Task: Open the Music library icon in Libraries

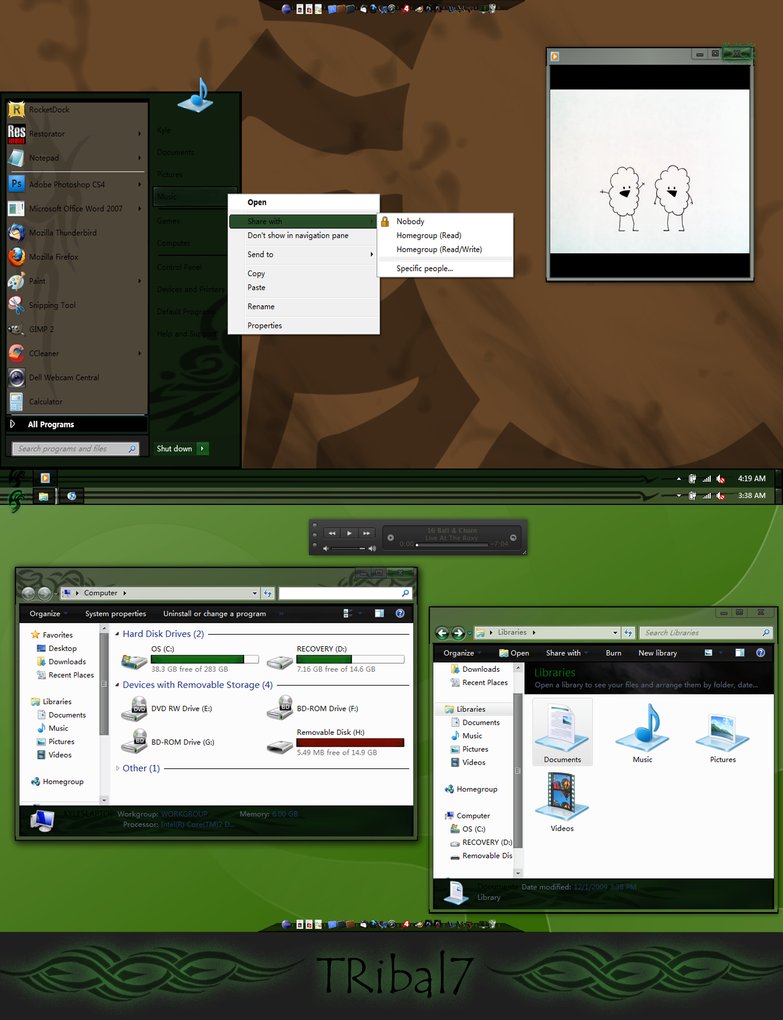Action: (642, 733)
